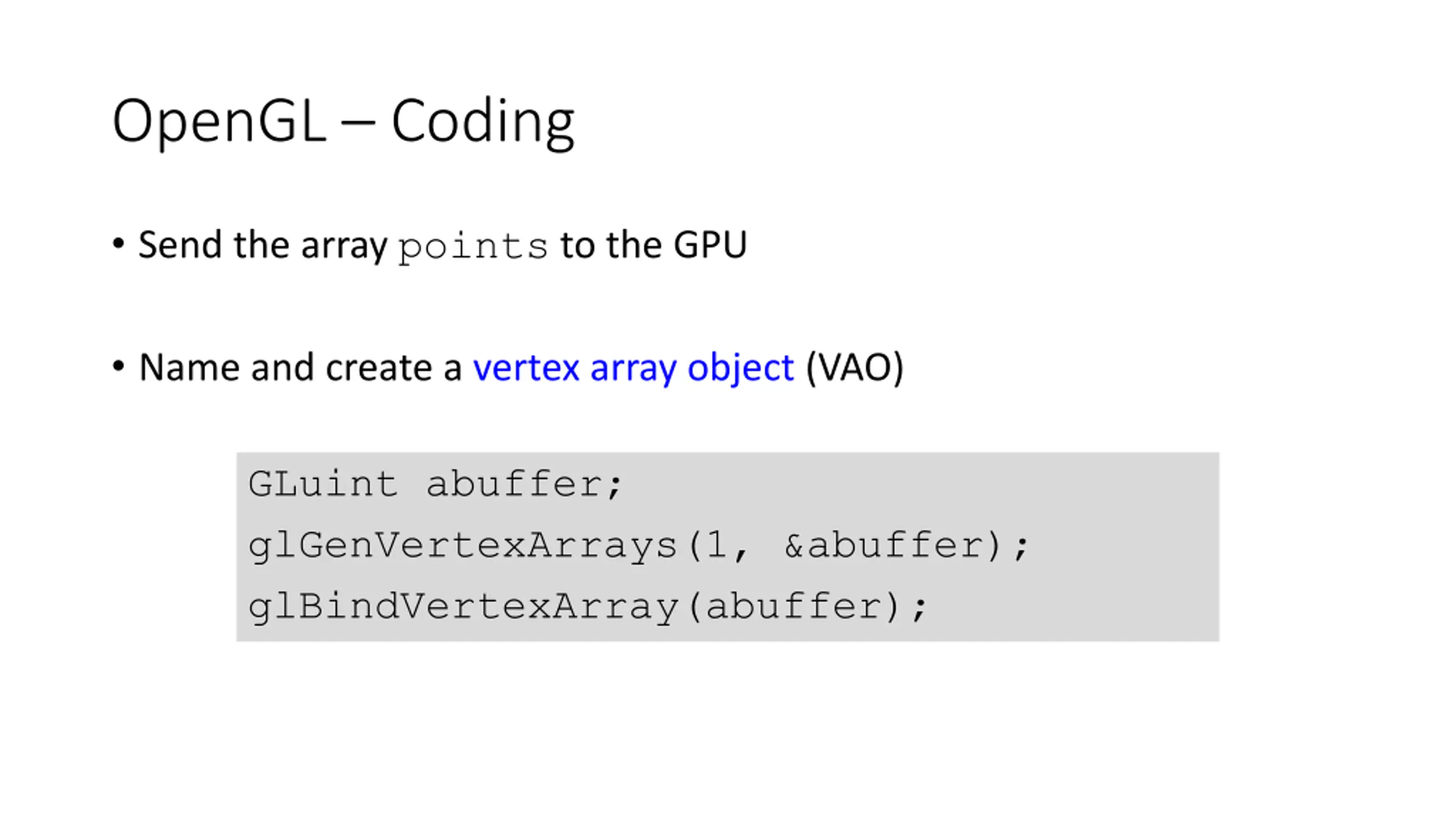Click empty gray area right of 'GLuint abuffer;'
Viewport: 1456px width, 819px height.
coord(921,484)
